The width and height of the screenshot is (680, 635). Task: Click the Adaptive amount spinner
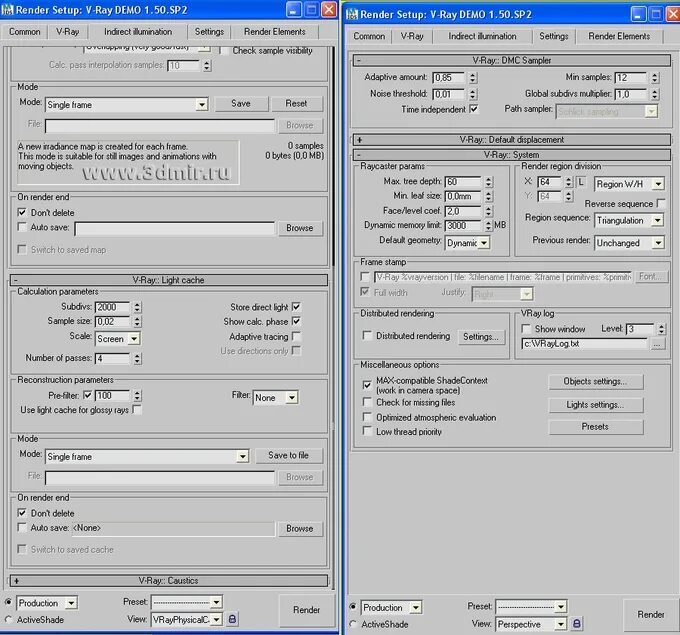pyautogui.click(x=473, y=77)
